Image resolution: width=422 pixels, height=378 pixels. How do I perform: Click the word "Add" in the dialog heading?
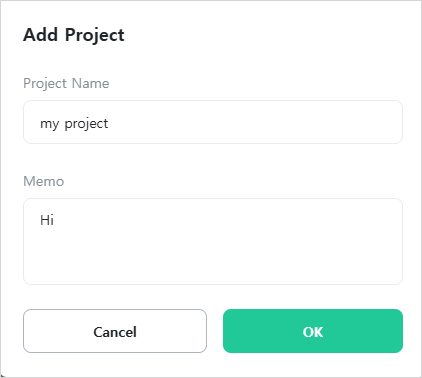click(x=40, y=35)
